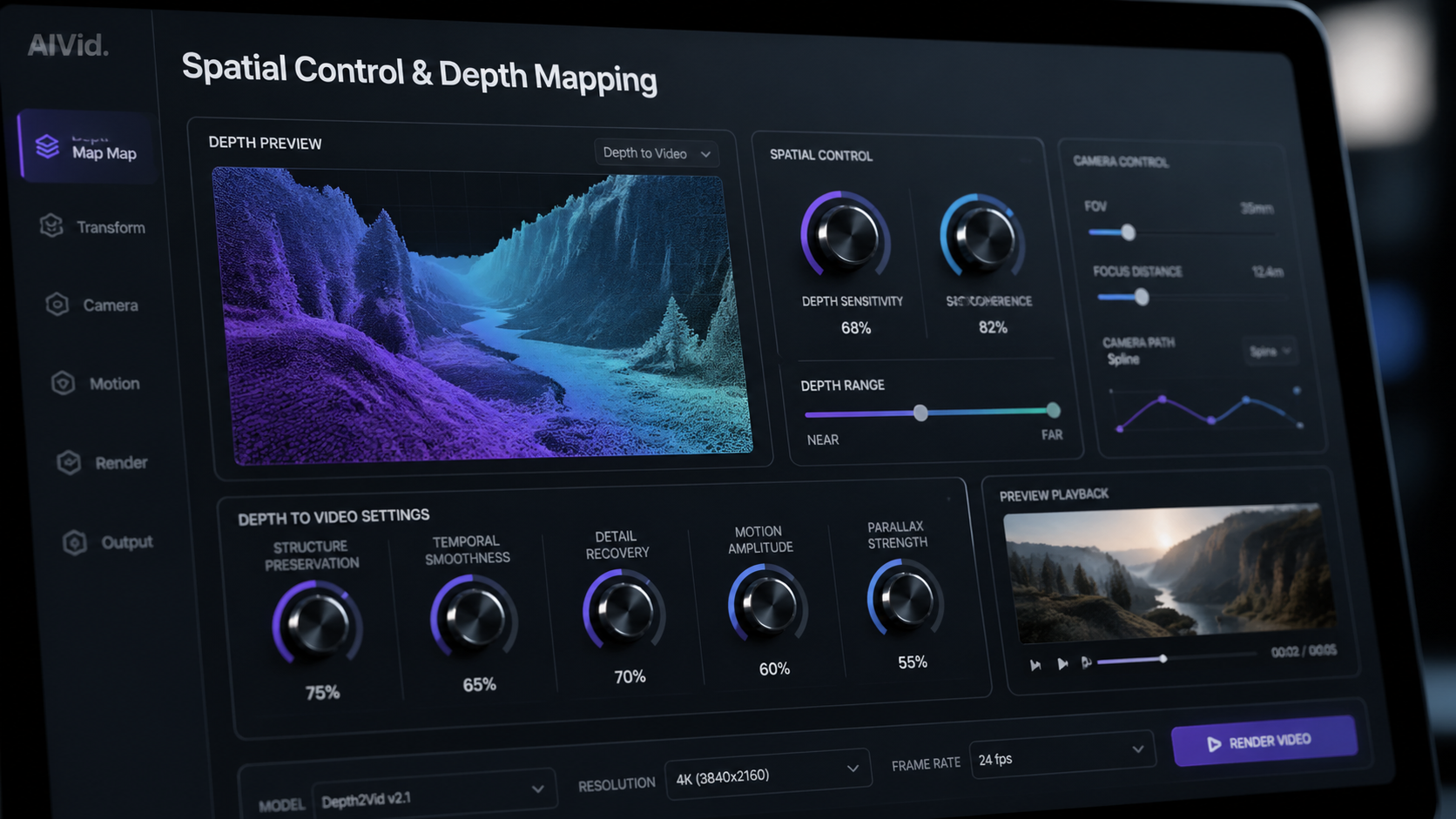Screen dimensions: 1456x819
Task: Click the Transform cube icon
Action: tap(51, 225)
